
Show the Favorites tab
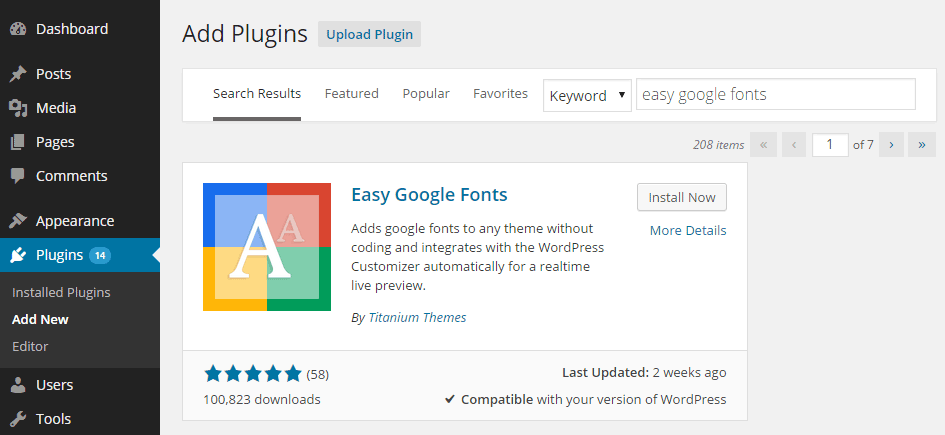tap(500, 93)
